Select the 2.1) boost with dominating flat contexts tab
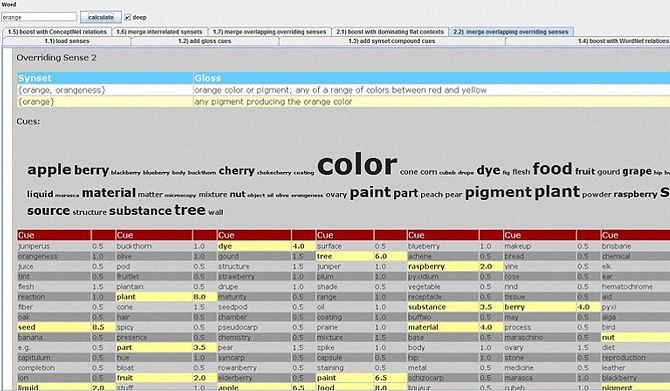 point(390,32)
